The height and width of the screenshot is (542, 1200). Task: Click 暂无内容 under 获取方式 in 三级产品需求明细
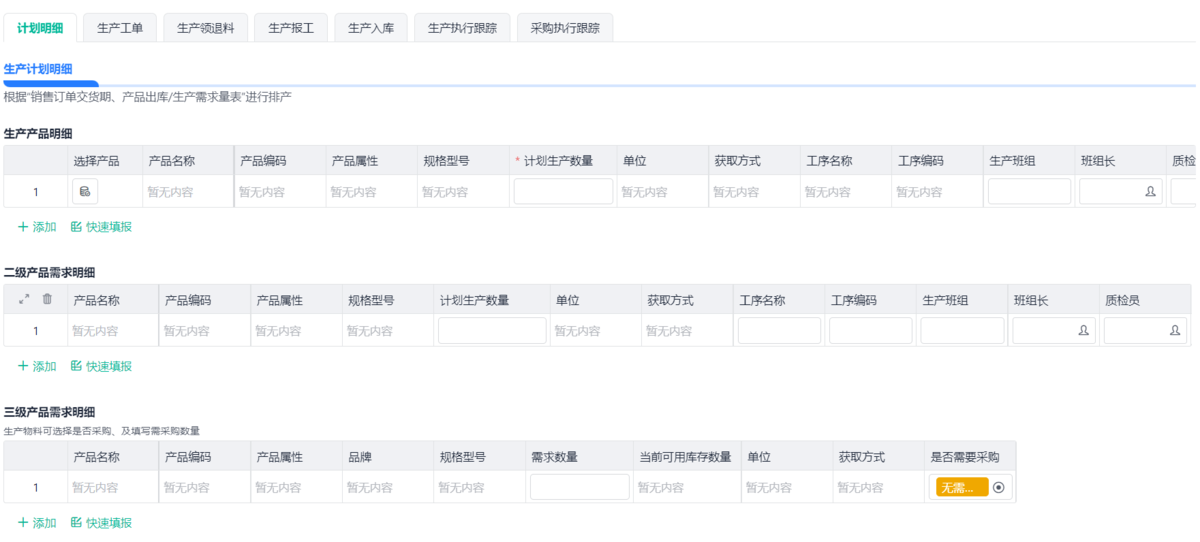(861, 488)
